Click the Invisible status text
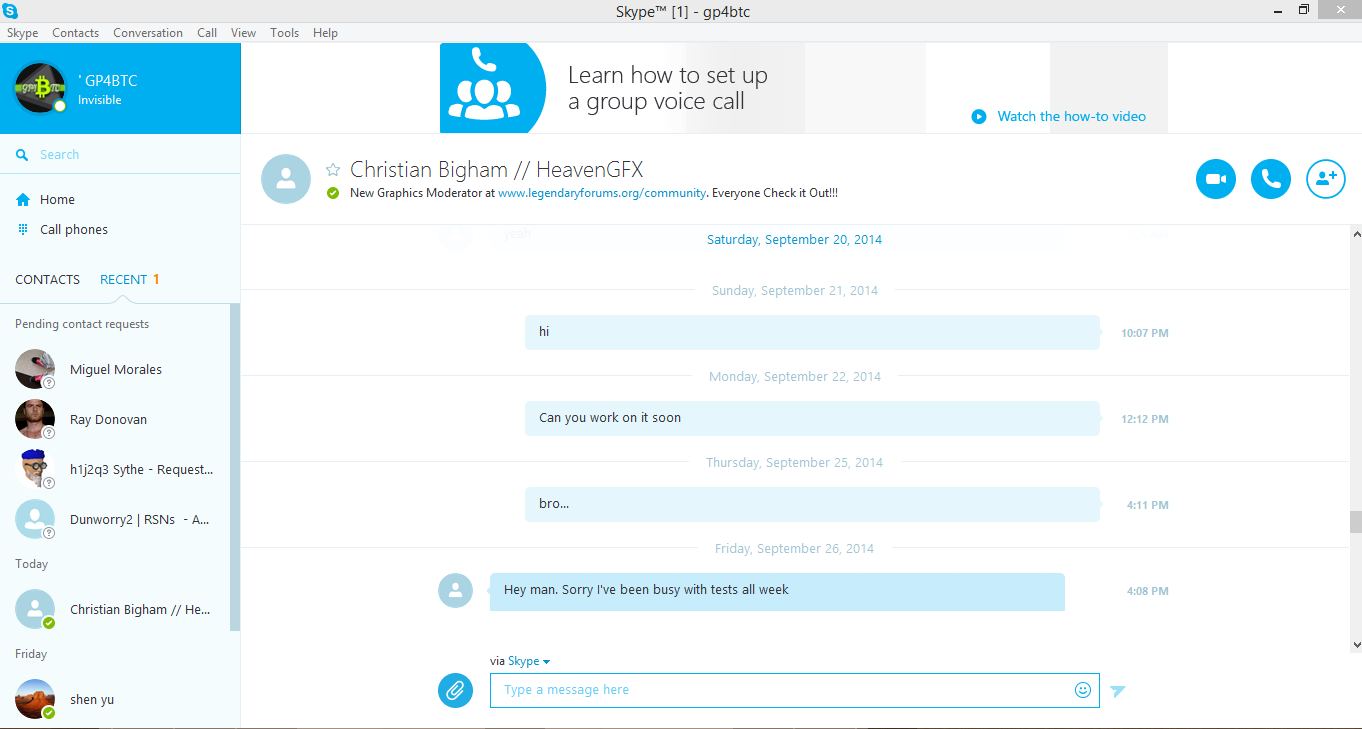This screenshot has width=1362, height=729. coord(100,100)
